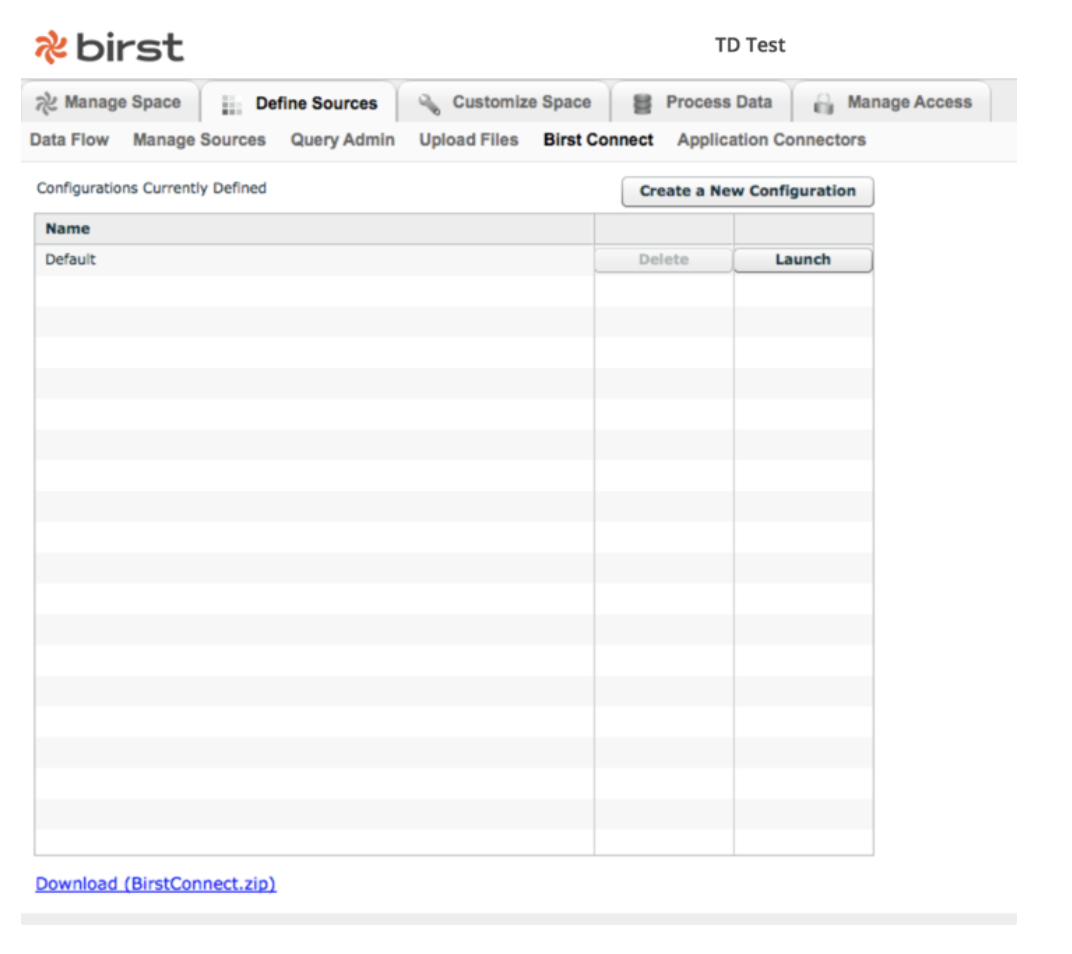Click Delete for the Default configuration
The height and width of the screenshot is (954, 1072).
[x=664, y=260]
